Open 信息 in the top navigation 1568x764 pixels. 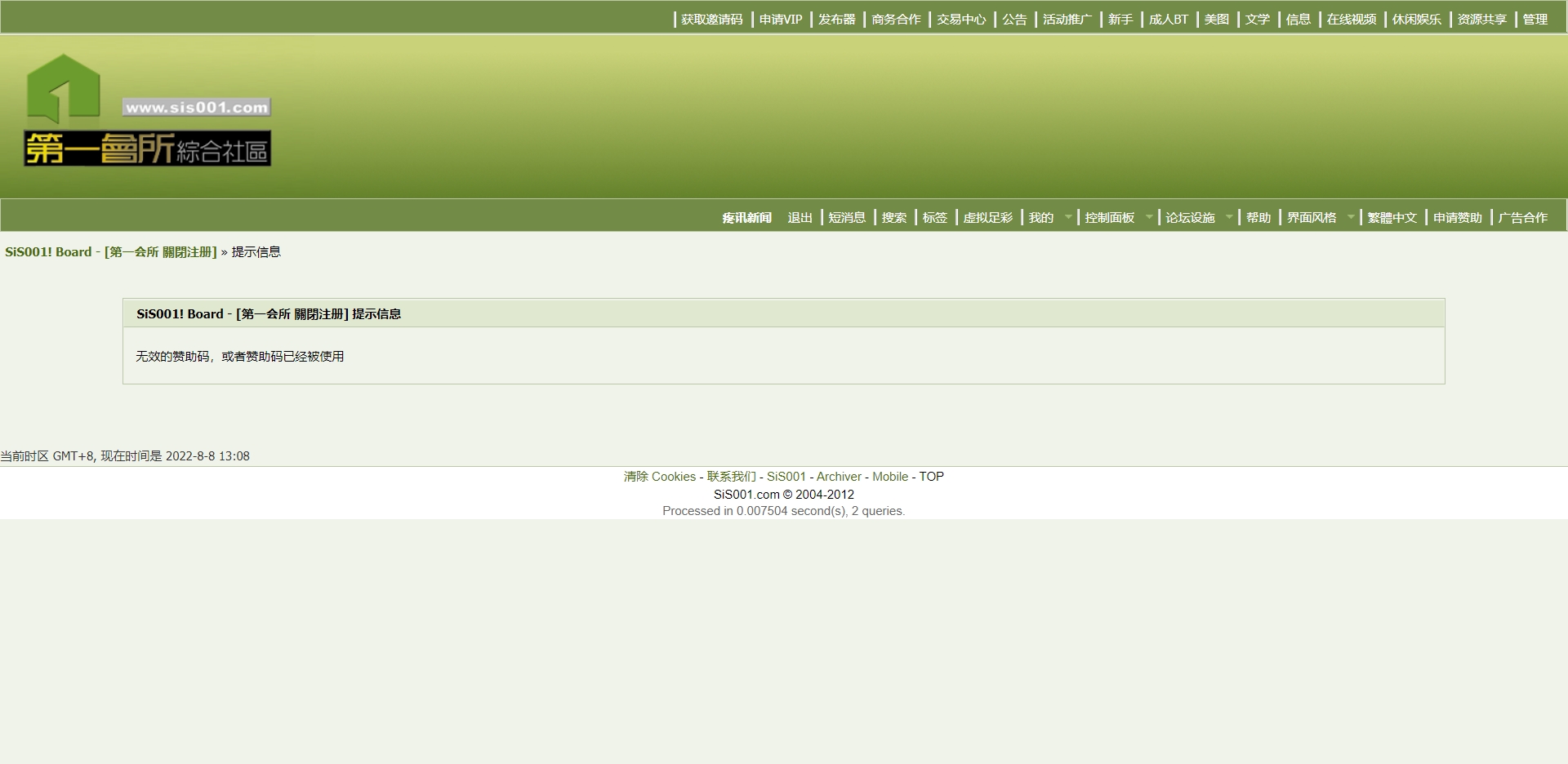tap(1298, 20)
